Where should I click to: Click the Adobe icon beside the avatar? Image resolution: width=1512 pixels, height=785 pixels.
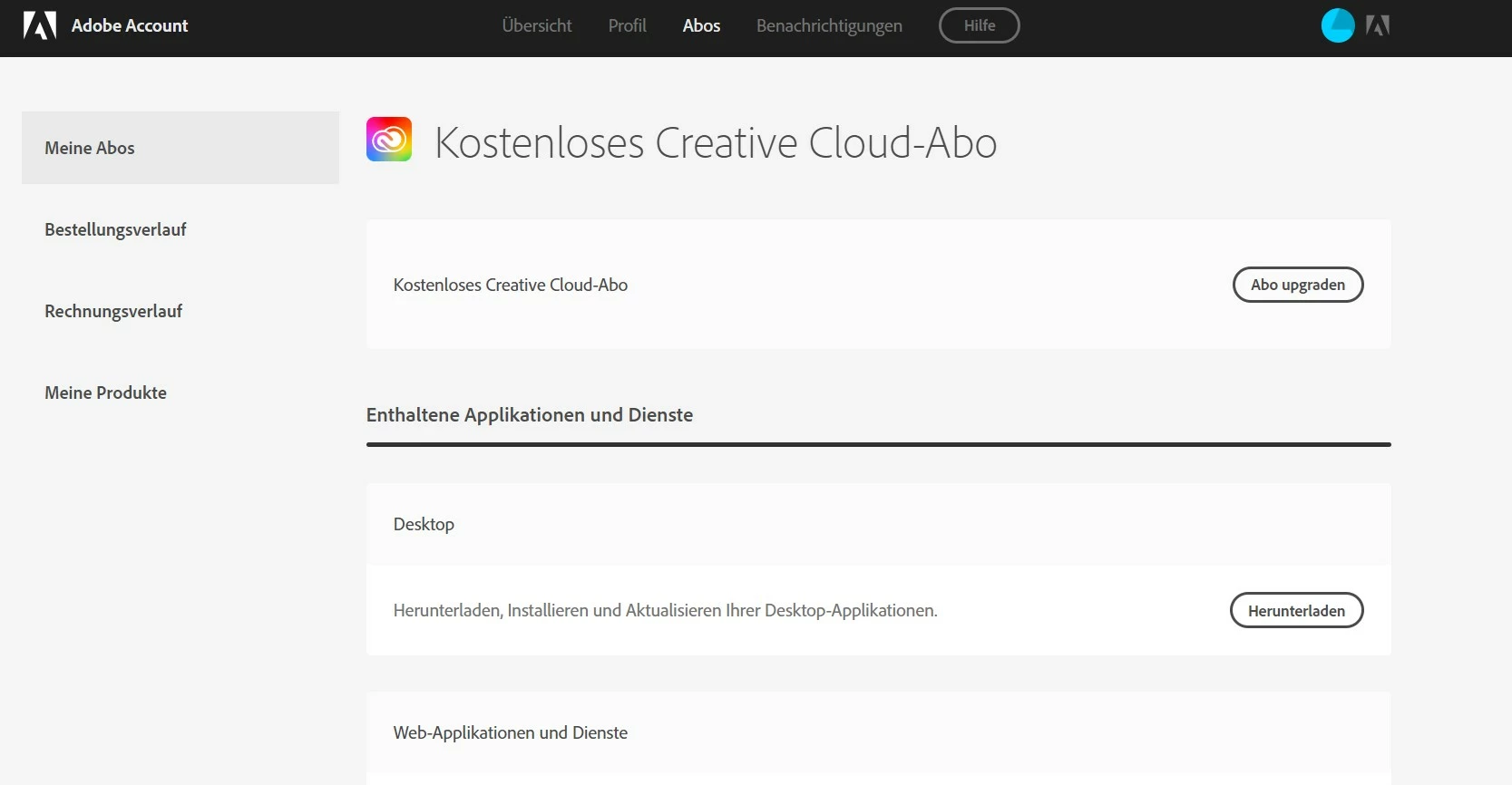tap(1378, 26)
